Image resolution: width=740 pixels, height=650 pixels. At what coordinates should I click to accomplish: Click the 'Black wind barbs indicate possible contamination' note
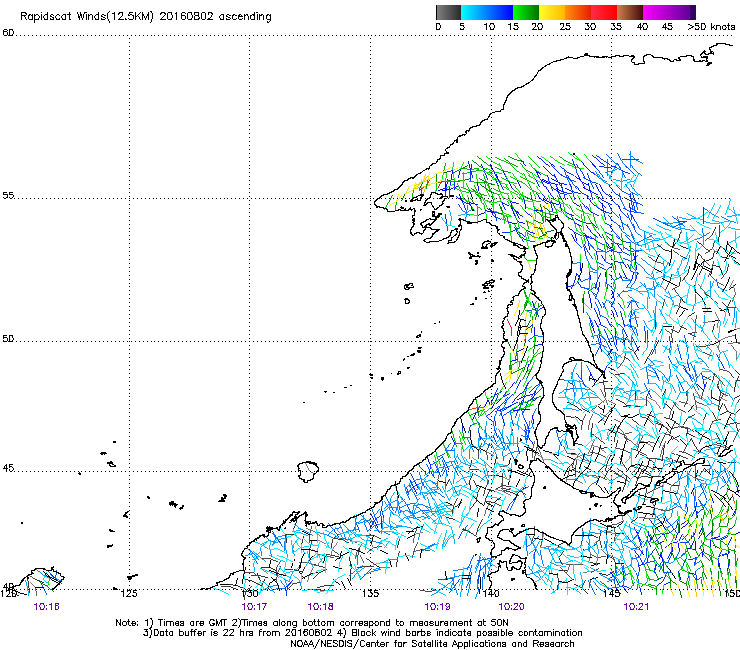[467, 633]
